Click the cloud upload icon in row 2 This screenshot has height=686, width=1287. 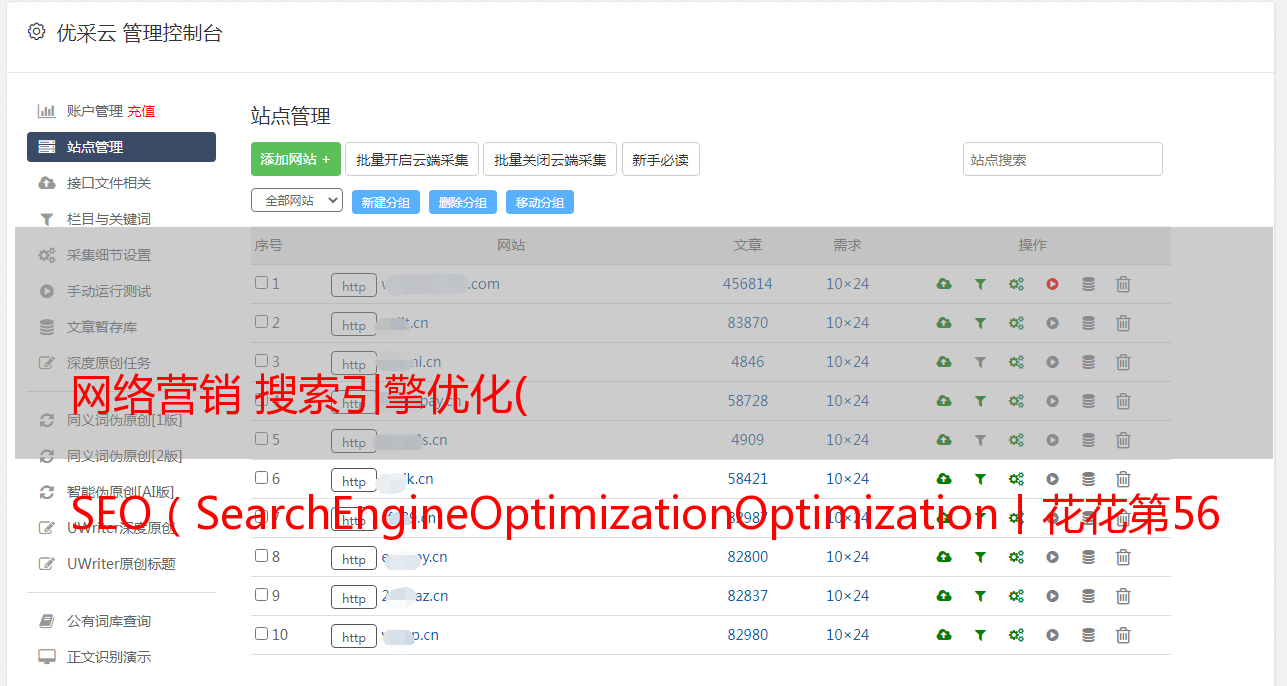(x=944, y=323)
